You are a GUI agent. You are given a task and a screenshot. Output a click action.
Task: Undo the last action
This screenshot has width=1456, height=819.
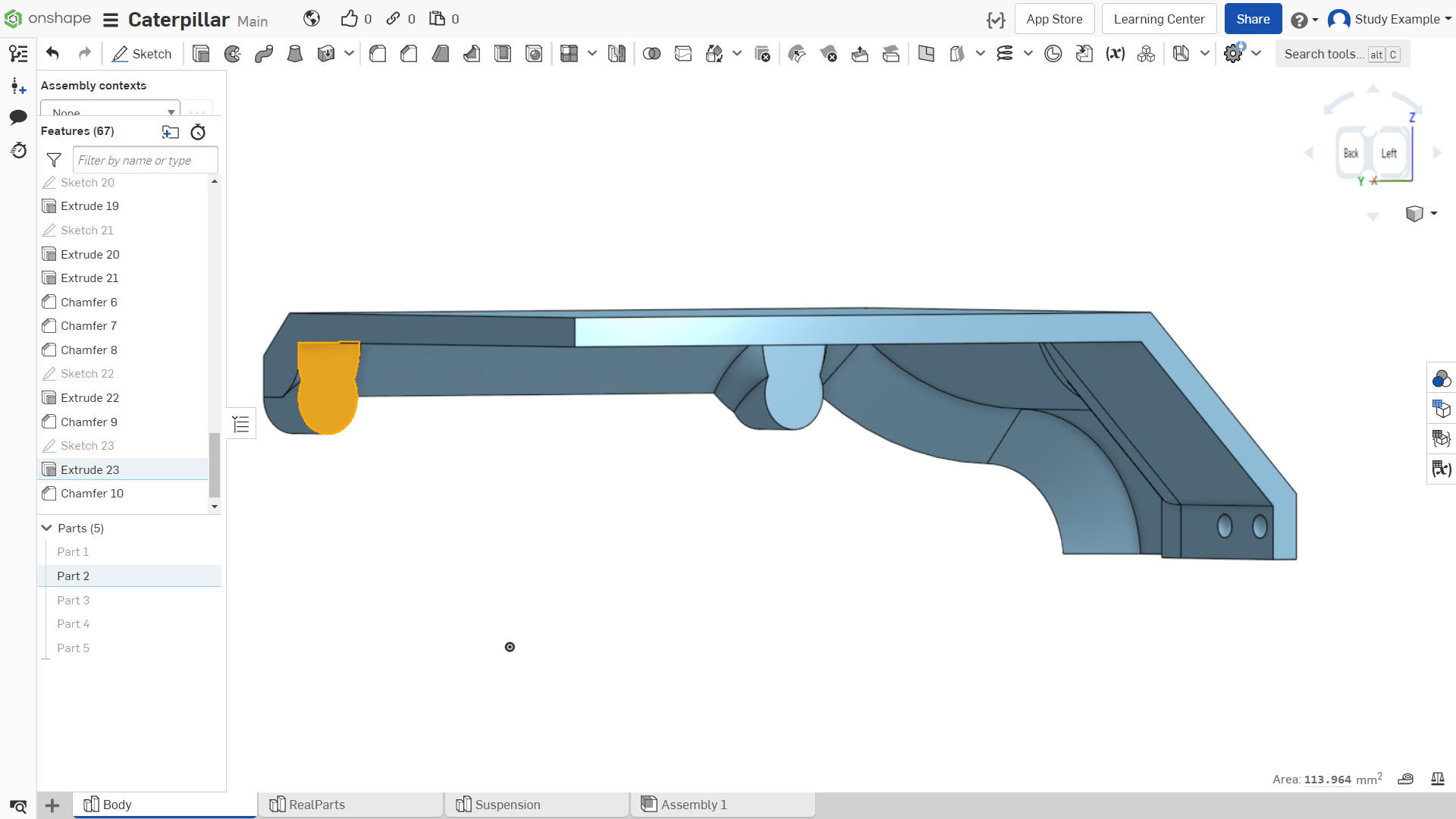(52, 53)
